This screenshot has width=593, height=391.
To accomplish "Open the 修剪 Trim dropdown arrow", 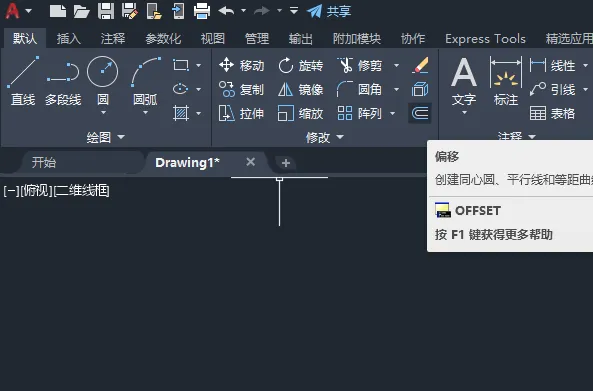I will pyautogui.click(x=396, y=65).
